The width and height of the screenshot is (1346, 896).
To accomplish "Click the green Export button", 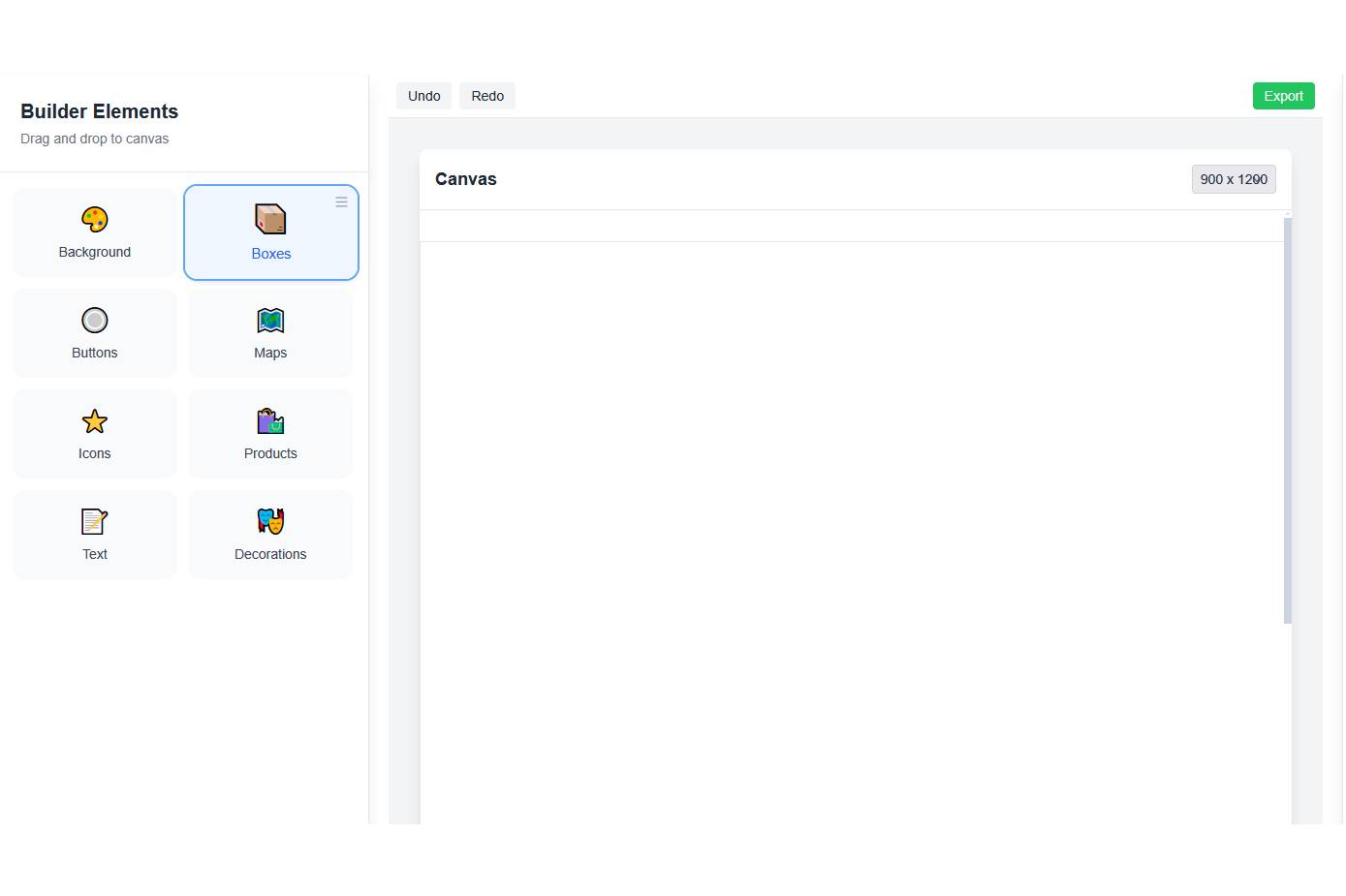I will click(1283, 95).
